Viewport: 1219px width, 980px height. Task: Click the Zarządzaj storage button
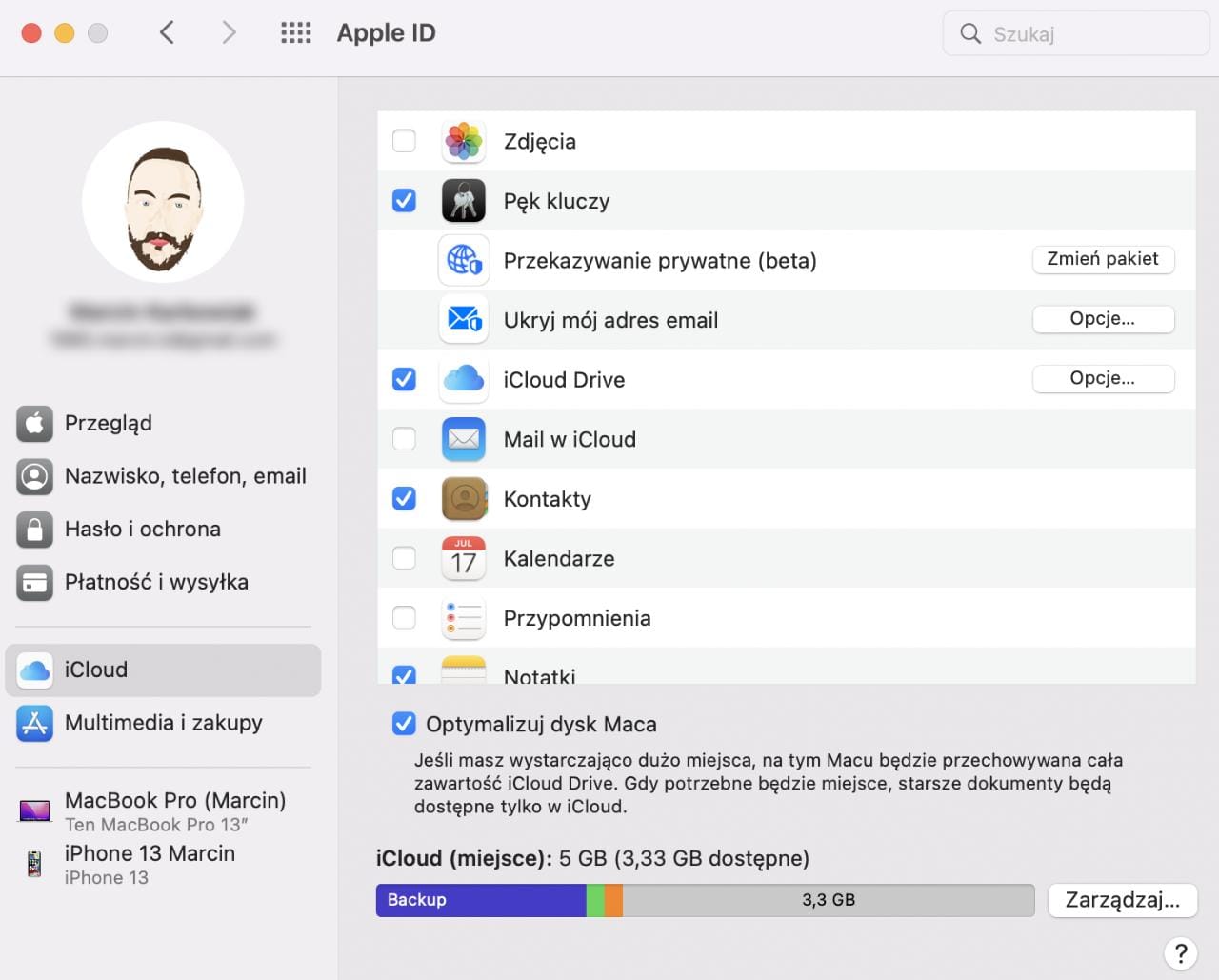(1122, 900)
